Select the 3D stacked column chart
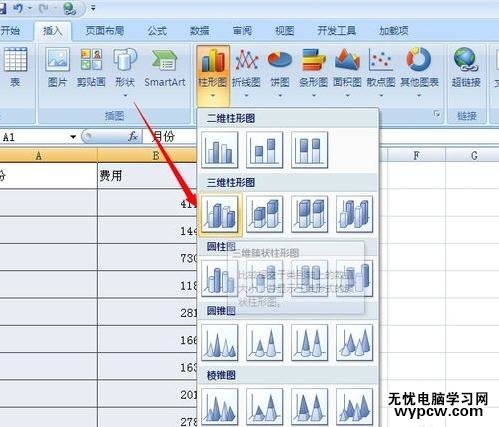This screenshot has width=499, height=427. pyautogui.click(x=265, y=214)
